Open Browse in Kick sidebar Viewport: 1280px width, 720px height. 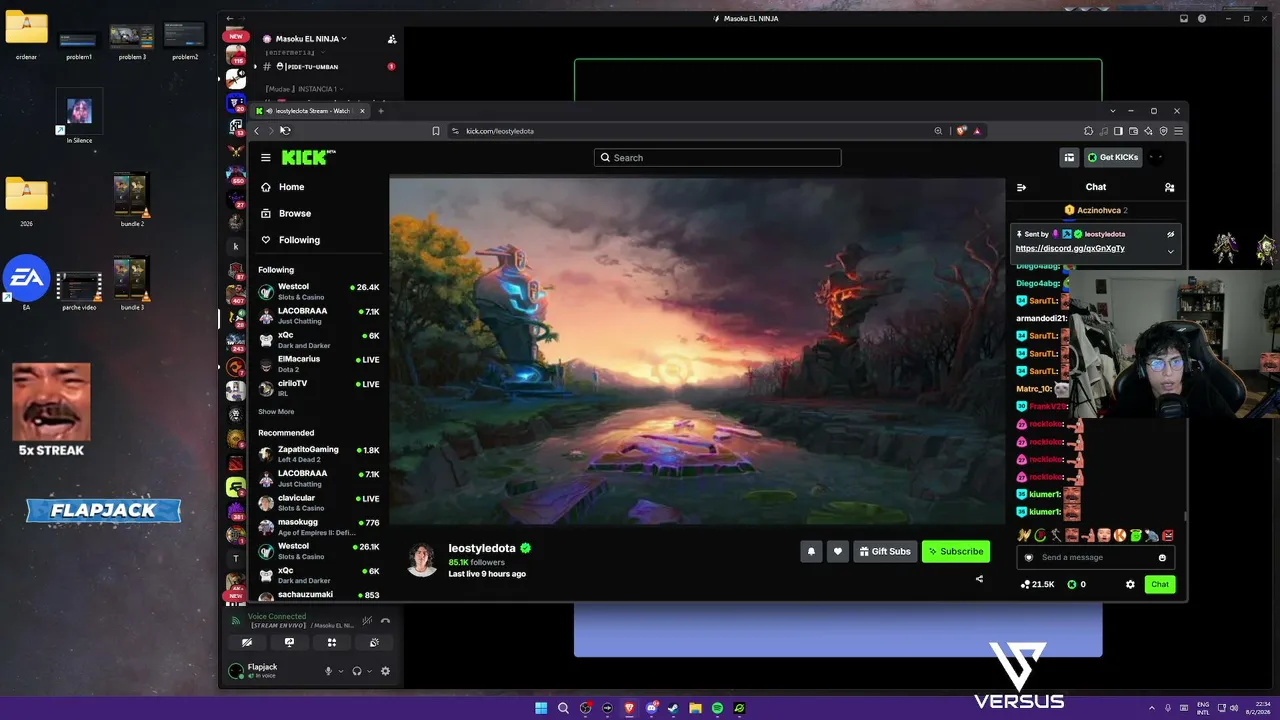[x=286, y=213]
